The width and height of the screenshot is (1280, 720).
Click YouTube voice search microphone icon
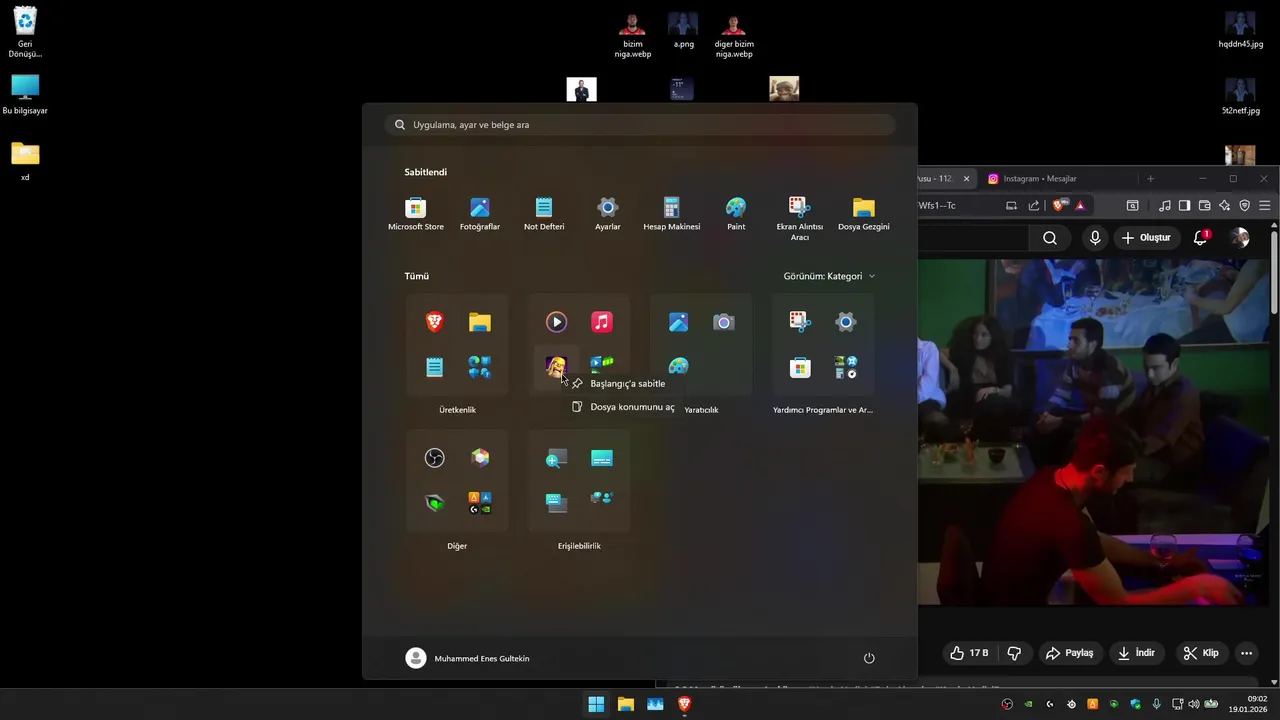1095,238
